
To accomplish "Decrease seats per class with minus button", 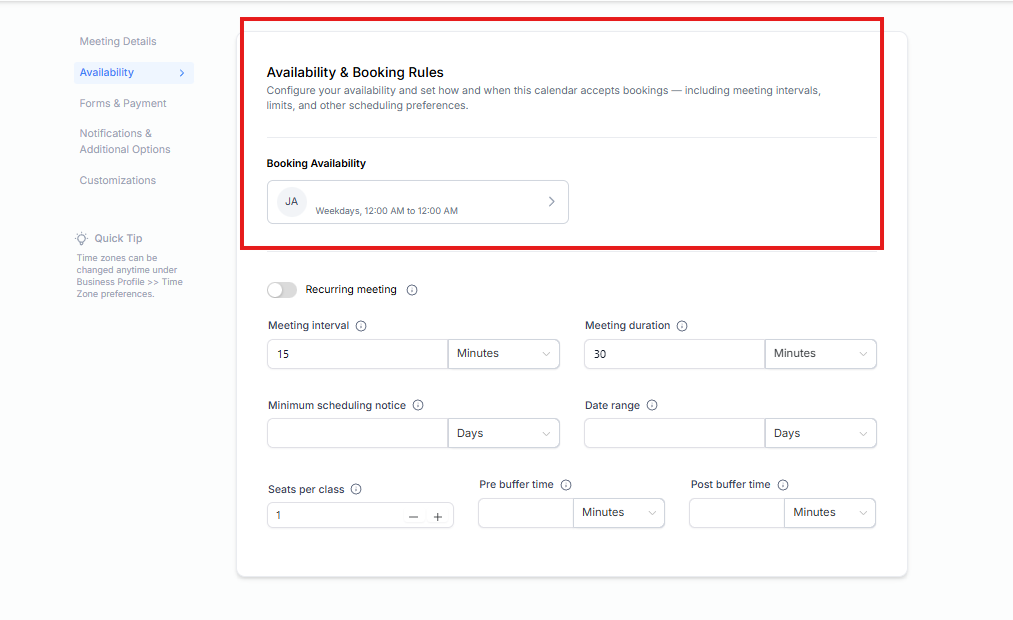I will (413, 517).
